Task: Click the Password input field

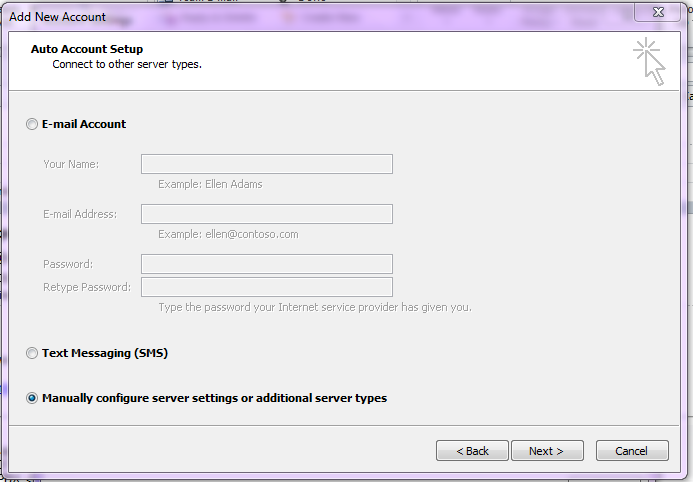Action: [x=267, y=264]
